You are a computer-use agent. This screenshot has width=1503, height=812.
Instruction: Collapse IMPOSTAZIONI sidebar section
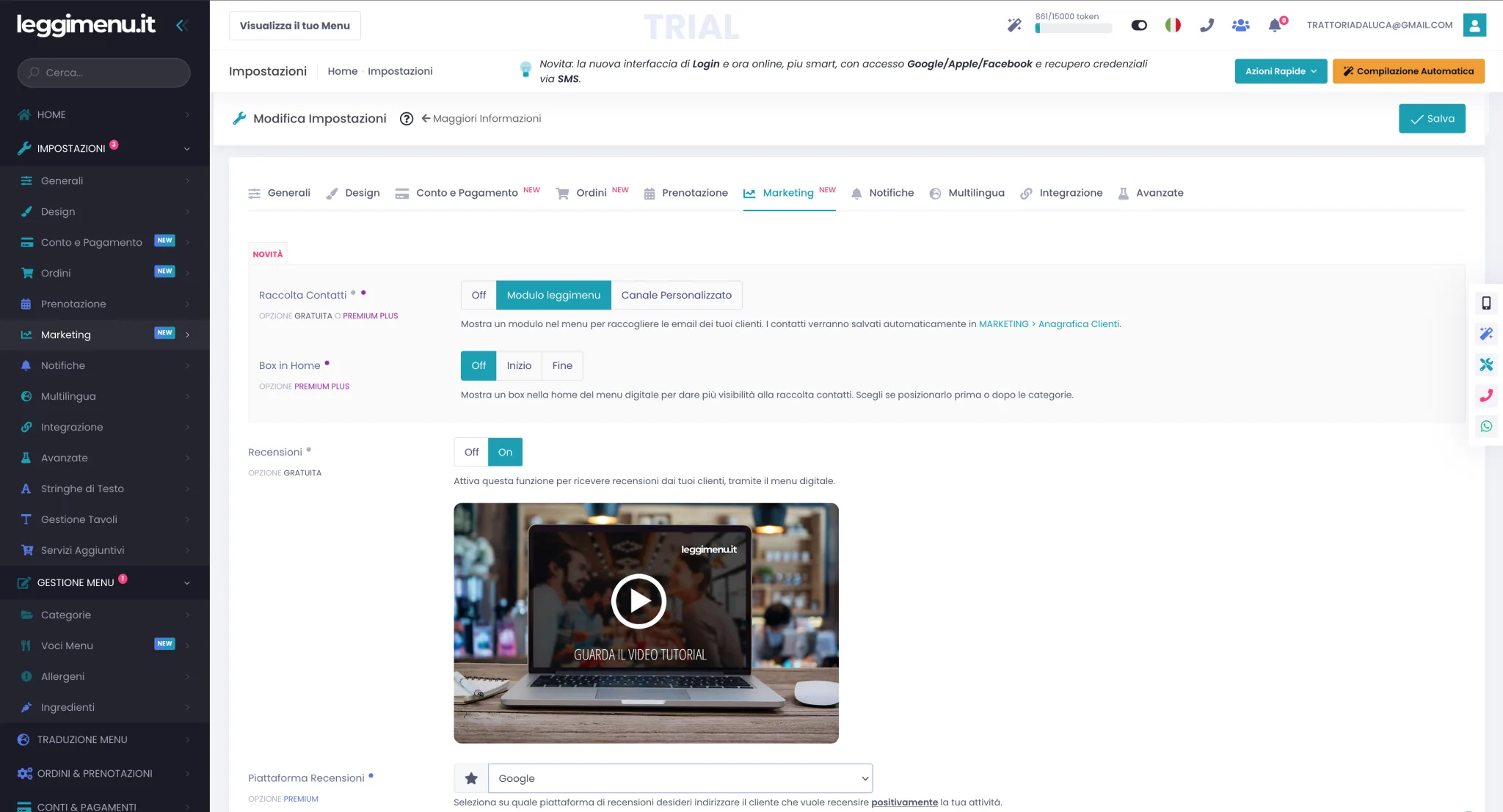pos(104,148)
